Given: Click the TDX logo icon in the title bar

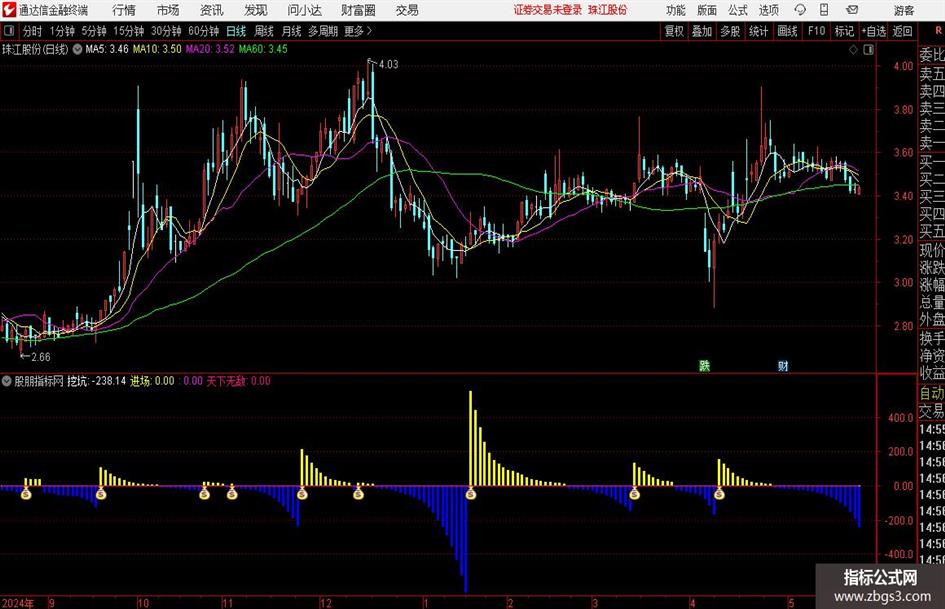Looking at the screenshot, I should pyautogui.click(x=9, y=10).
